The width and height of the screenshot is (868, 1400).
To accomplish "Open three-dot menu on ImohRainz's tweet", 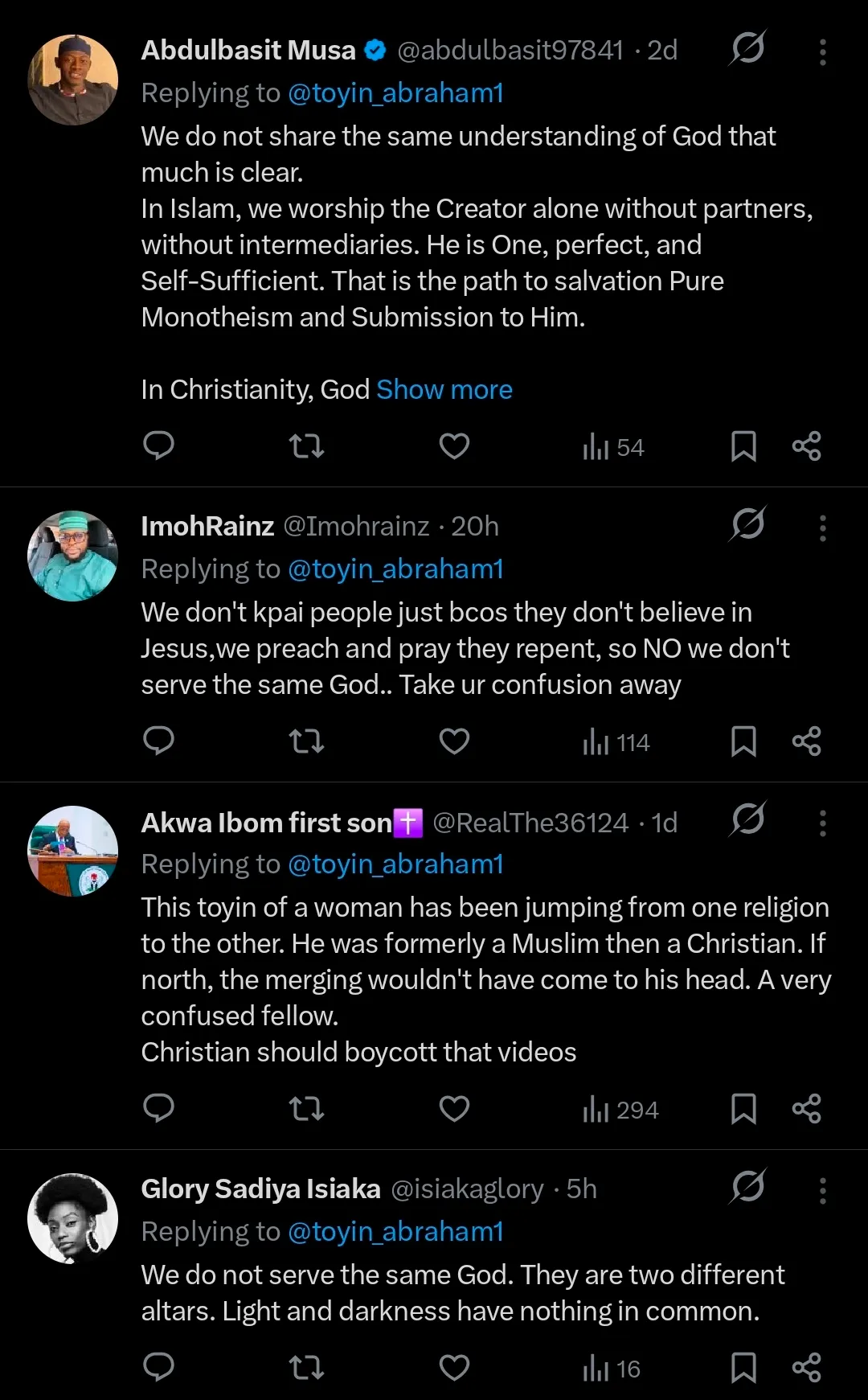I will (x=822, y=528).
